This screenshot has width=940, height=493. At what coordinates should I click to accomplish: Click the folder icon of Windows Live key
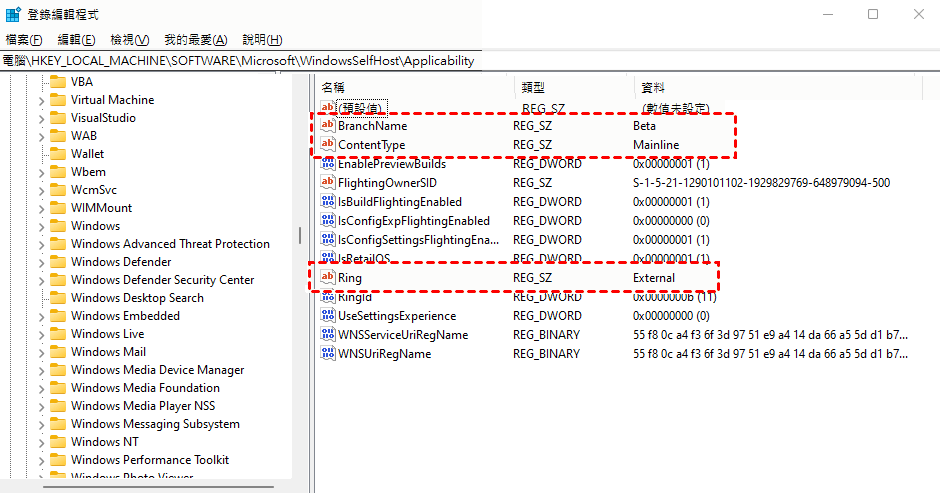[x=58, y=333]
